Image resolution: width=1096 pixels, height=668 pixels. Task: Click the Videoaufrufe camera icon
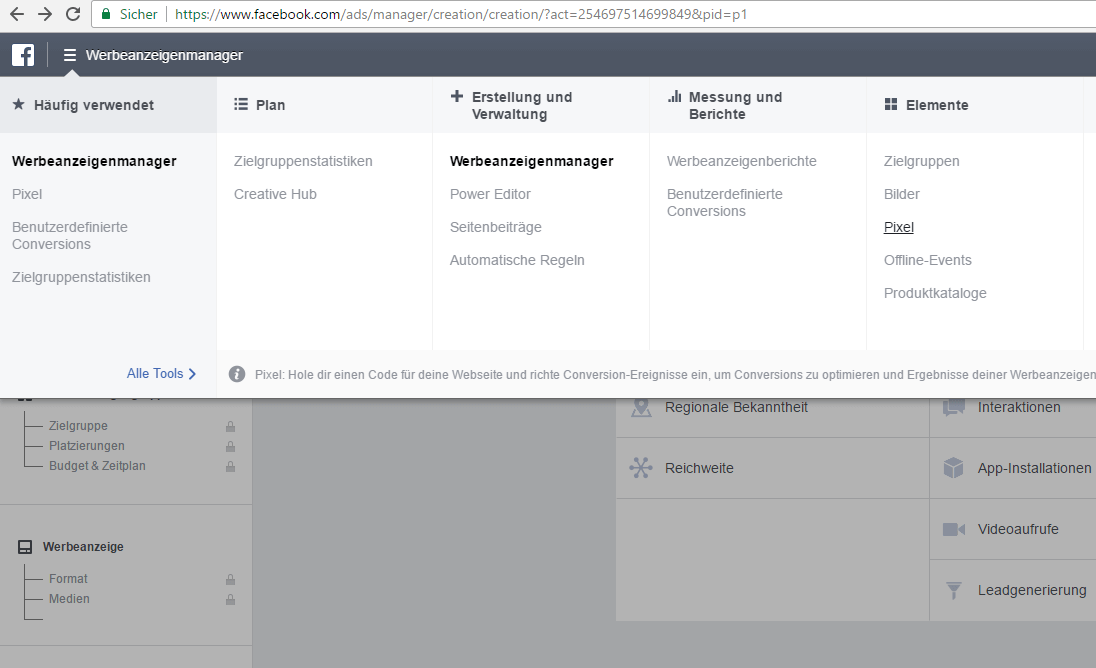pos(953,529)
